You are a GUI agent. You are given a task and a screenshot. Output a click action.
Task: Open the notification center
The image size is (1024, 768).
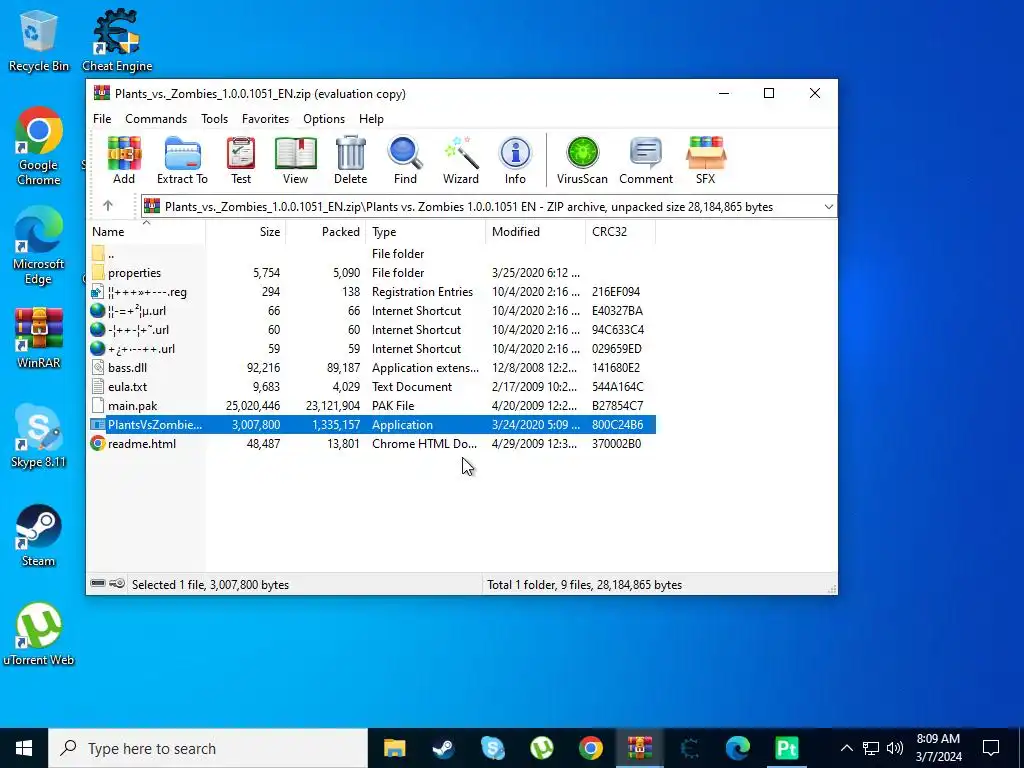[991, 748]
